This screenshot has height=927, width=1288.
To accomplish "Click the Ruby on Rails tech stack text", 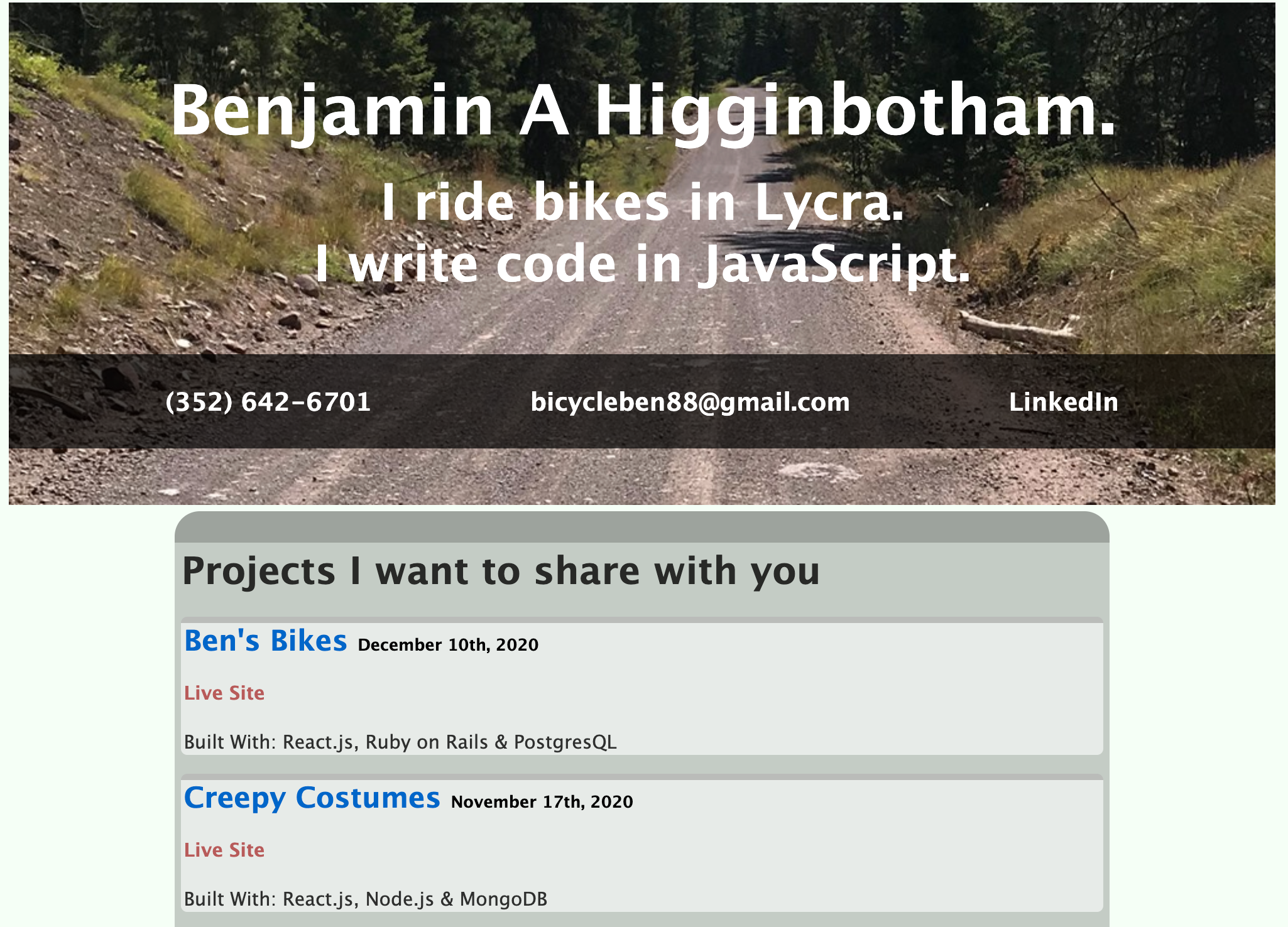I will coord(426,742).
